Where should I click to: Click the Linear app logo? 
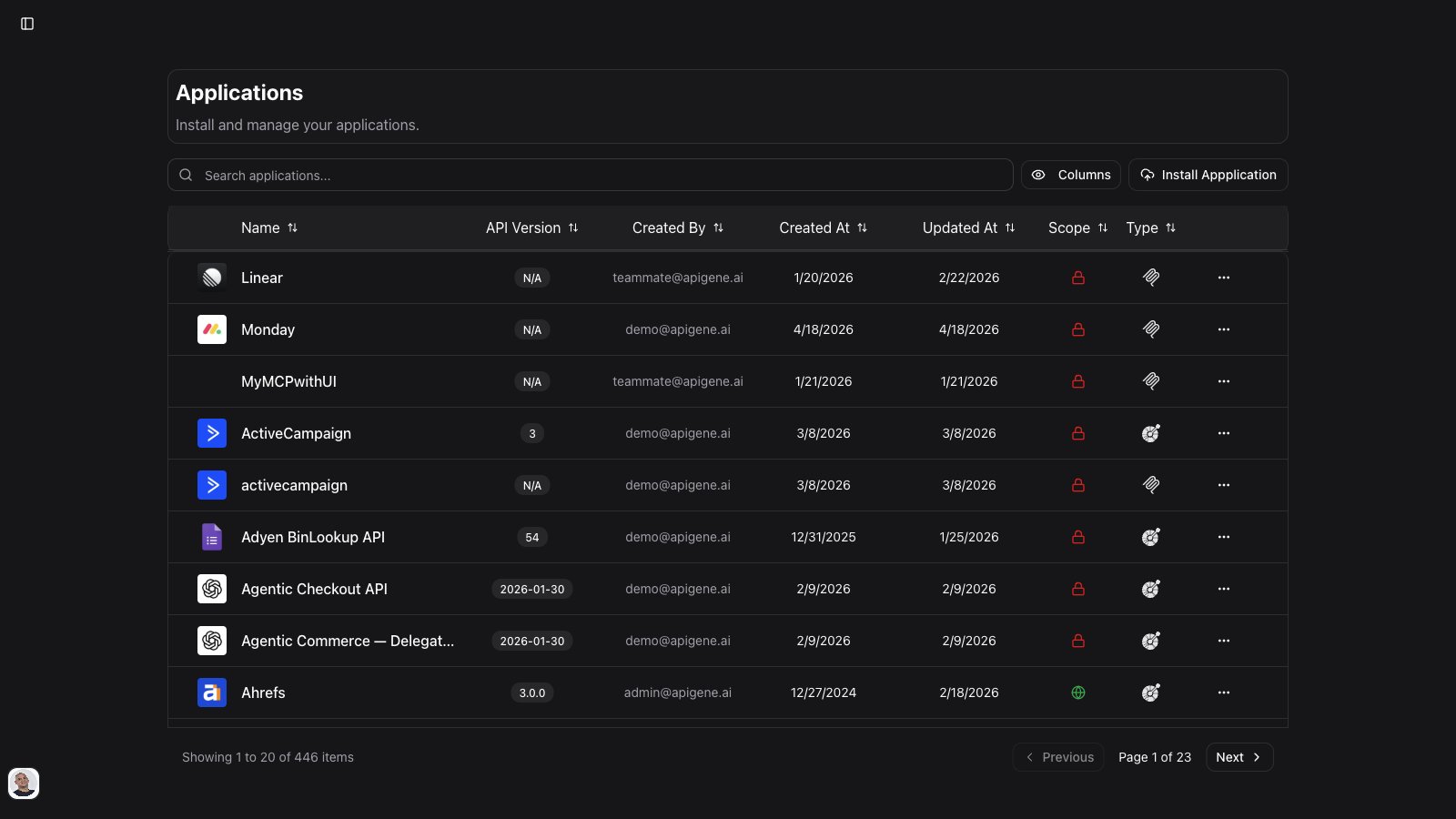[212, 278]
